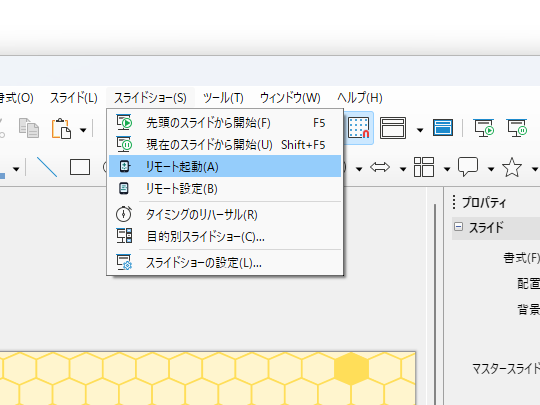This screenshot has width=540, height=405.
Task: Collapse the スライド section in properties
Action: coord(458,227)
